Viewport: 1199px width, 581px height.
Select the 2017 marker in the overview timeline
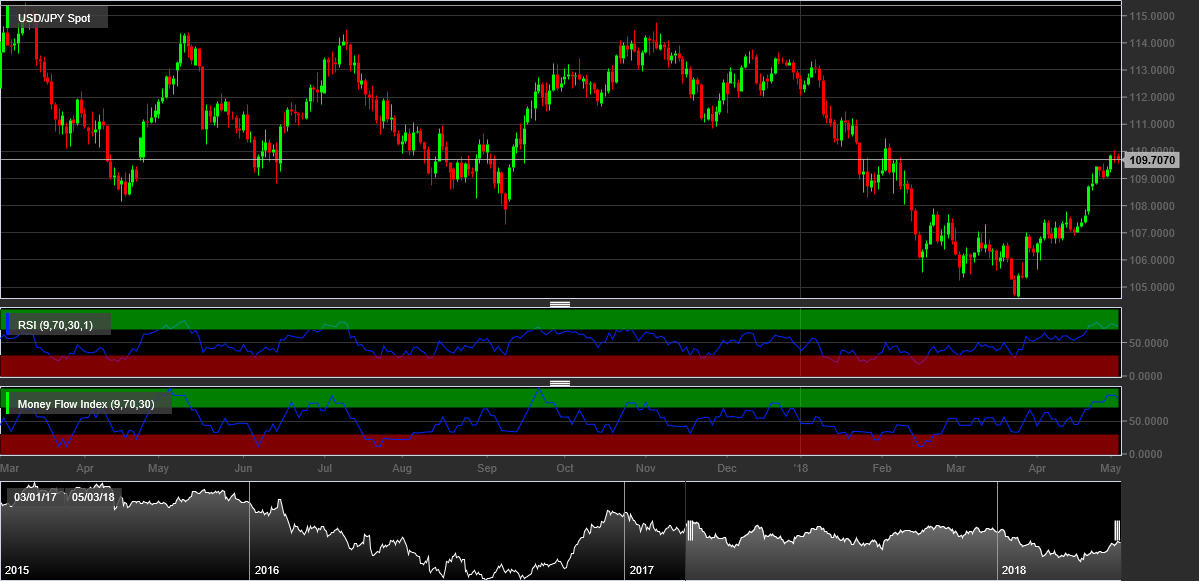coord(641,570)
